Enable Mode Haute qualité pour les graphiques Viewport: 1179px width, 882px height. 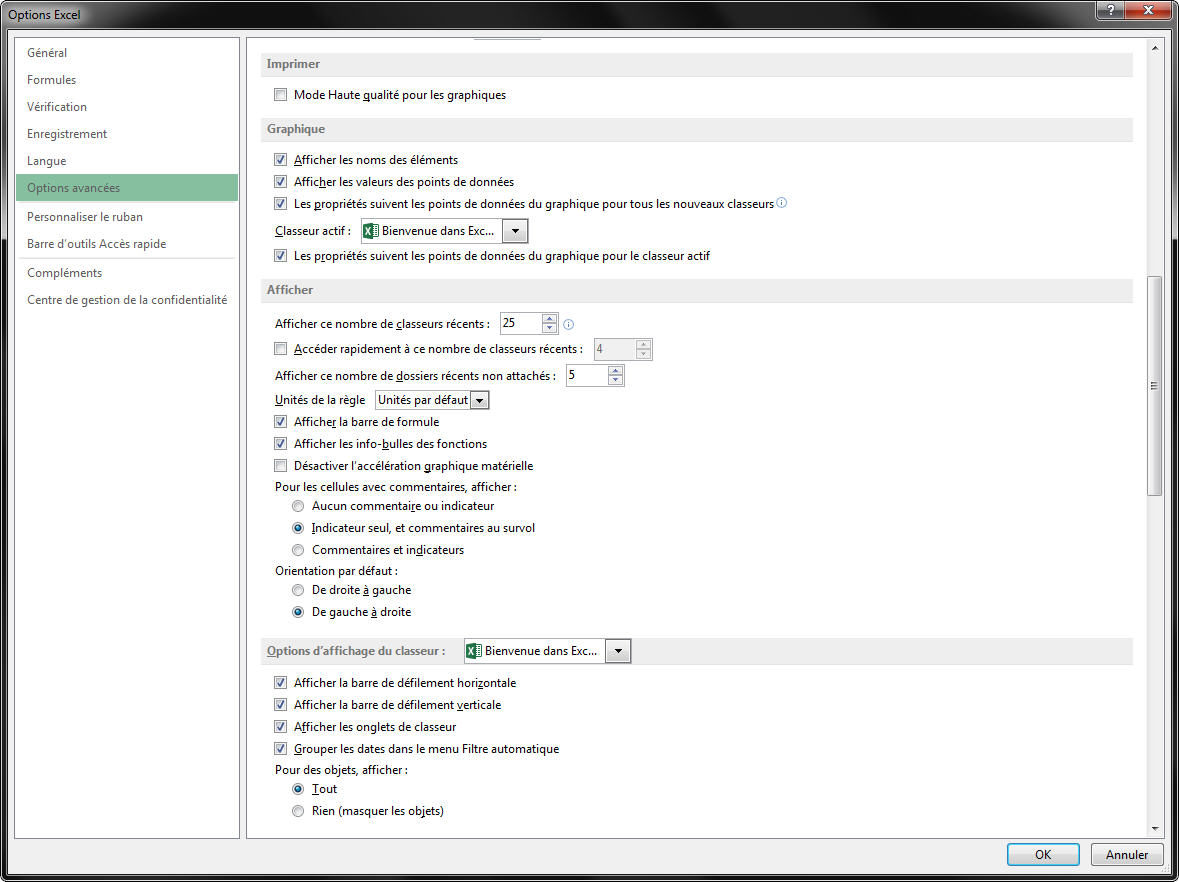click(280, 95)
